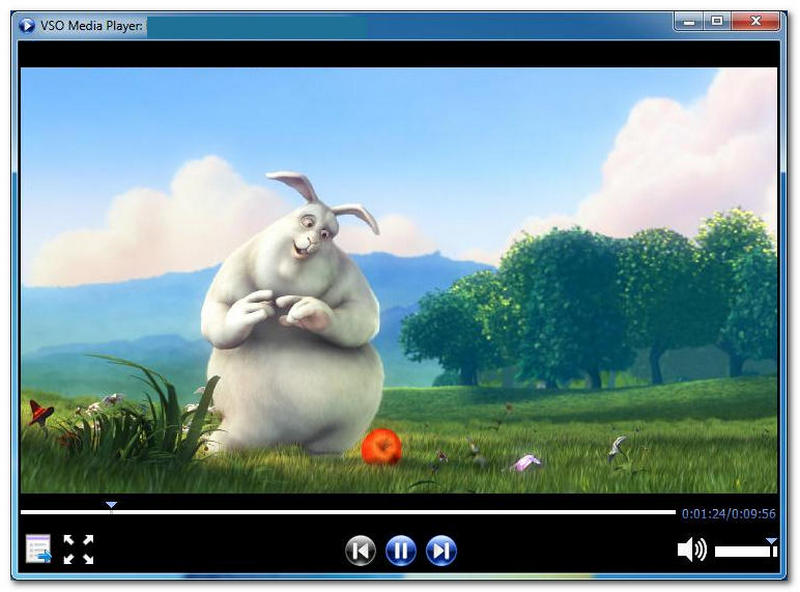Image resolution: width=800 pixels, height=592 pixels.
Task: Maximize the media player window
Action: [716, 20]
